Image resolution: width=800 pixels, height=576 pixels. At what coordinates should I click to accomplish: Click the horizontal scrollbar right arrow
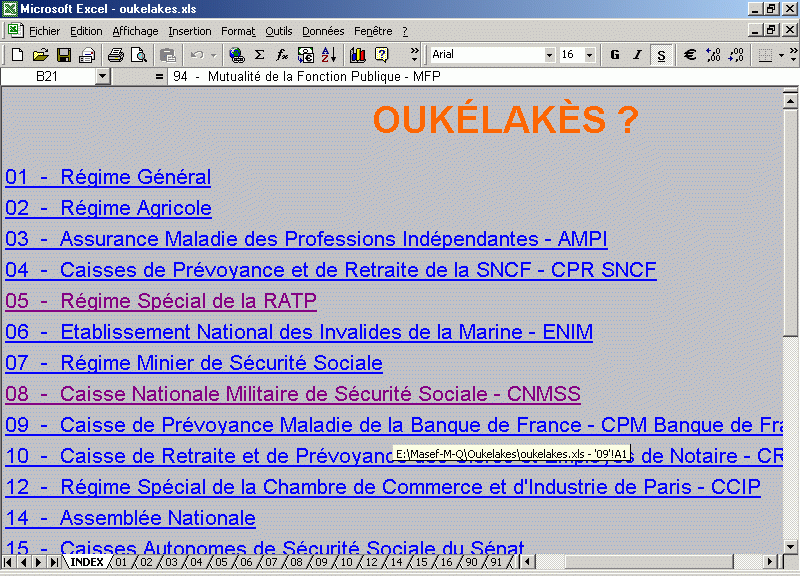point(770,562)
